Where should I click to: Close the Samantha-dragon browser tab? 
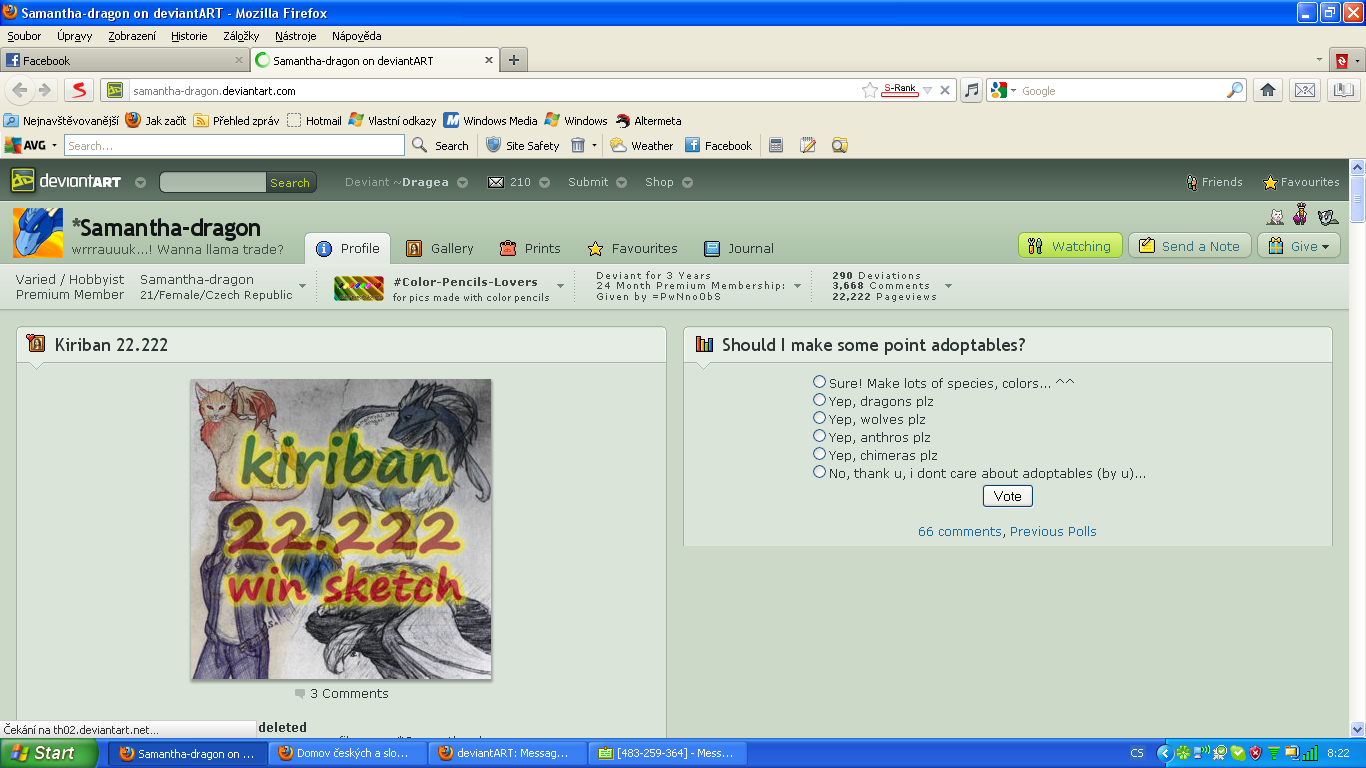(x=489, y=60)
